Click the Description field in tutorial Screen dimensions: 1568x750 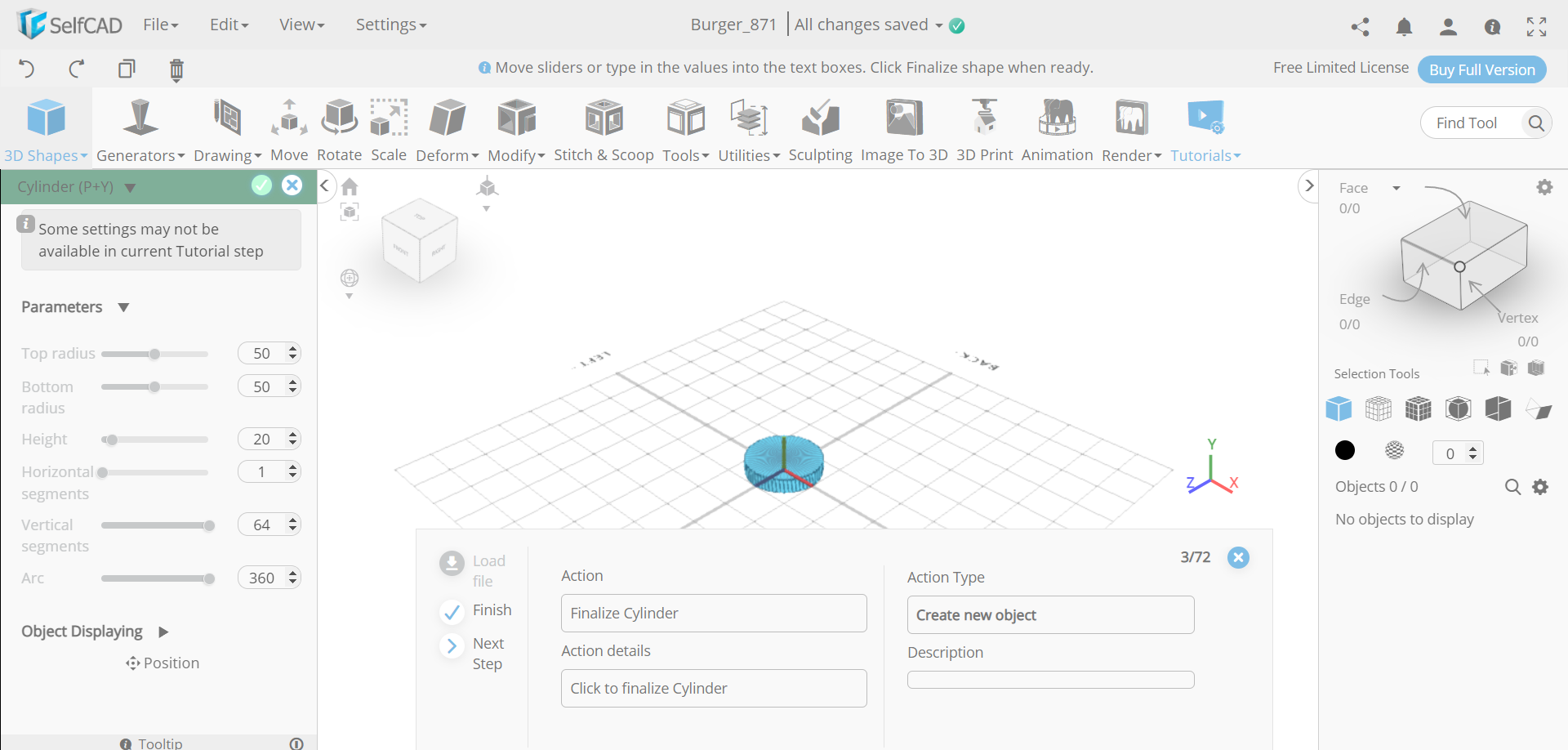1050,680
